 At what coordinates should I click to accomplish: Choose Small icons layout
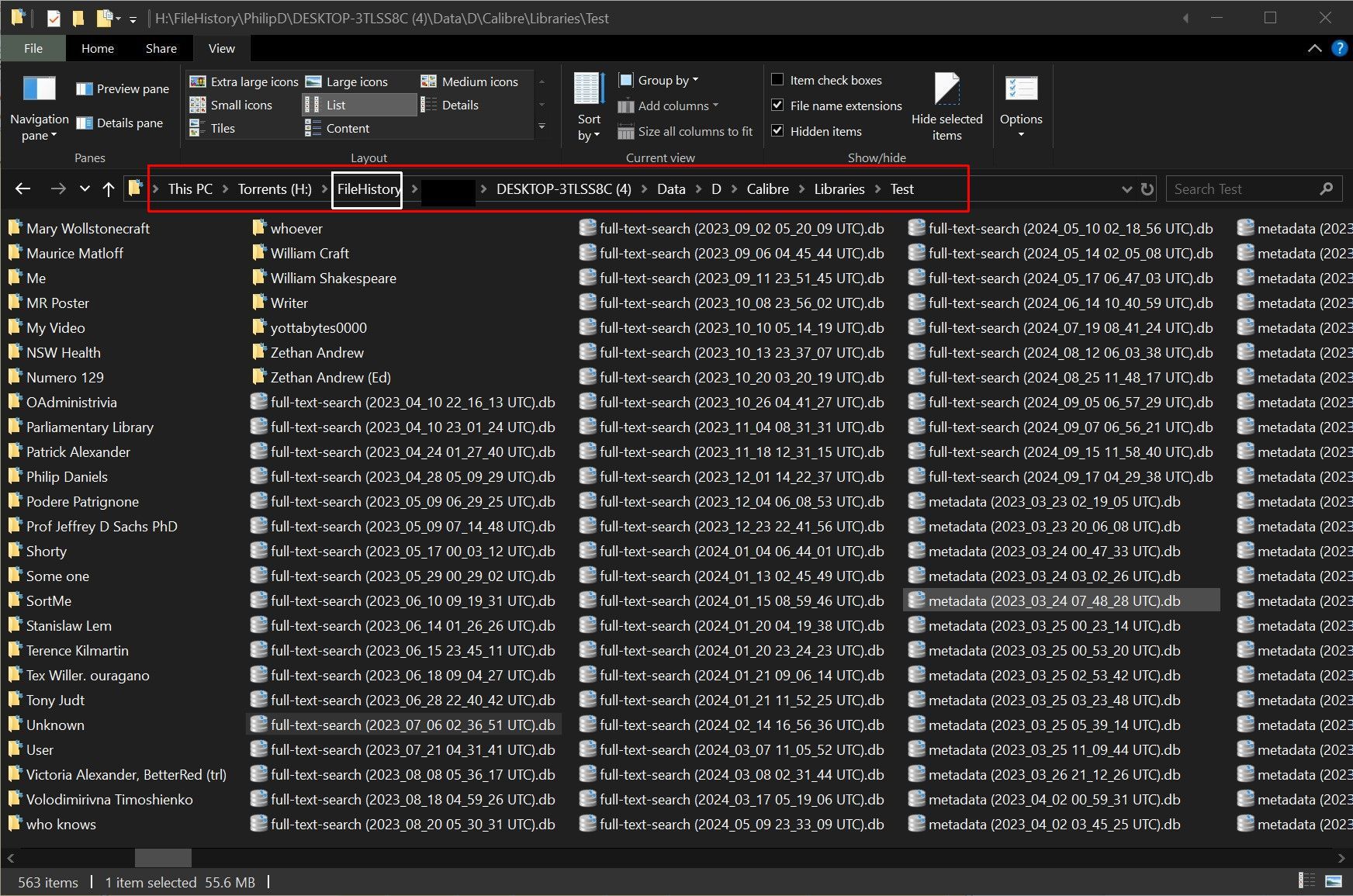pos(231,105)
